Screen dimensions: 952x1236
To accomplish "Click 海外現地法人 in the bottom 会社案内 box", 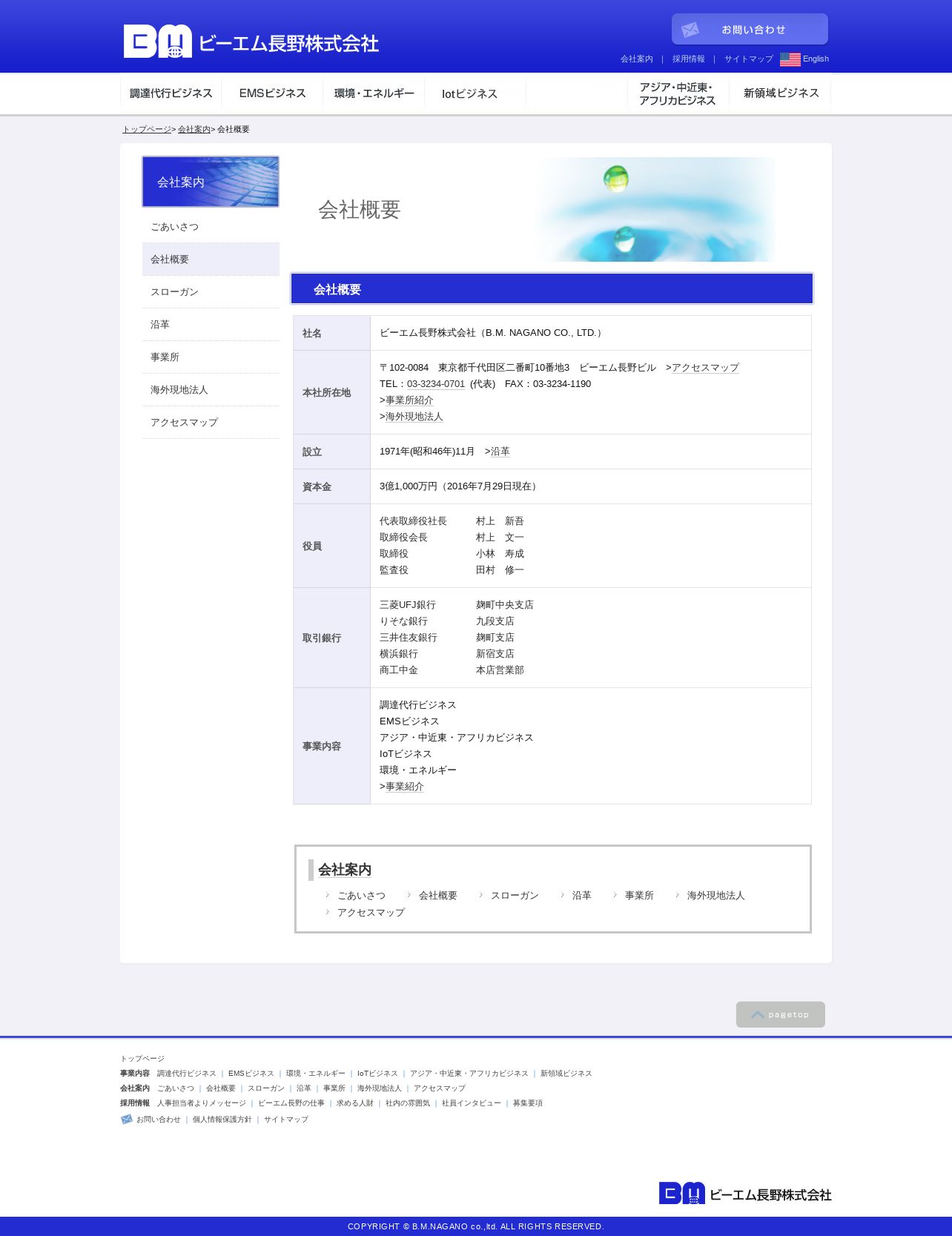I will [x=716, y=896].
